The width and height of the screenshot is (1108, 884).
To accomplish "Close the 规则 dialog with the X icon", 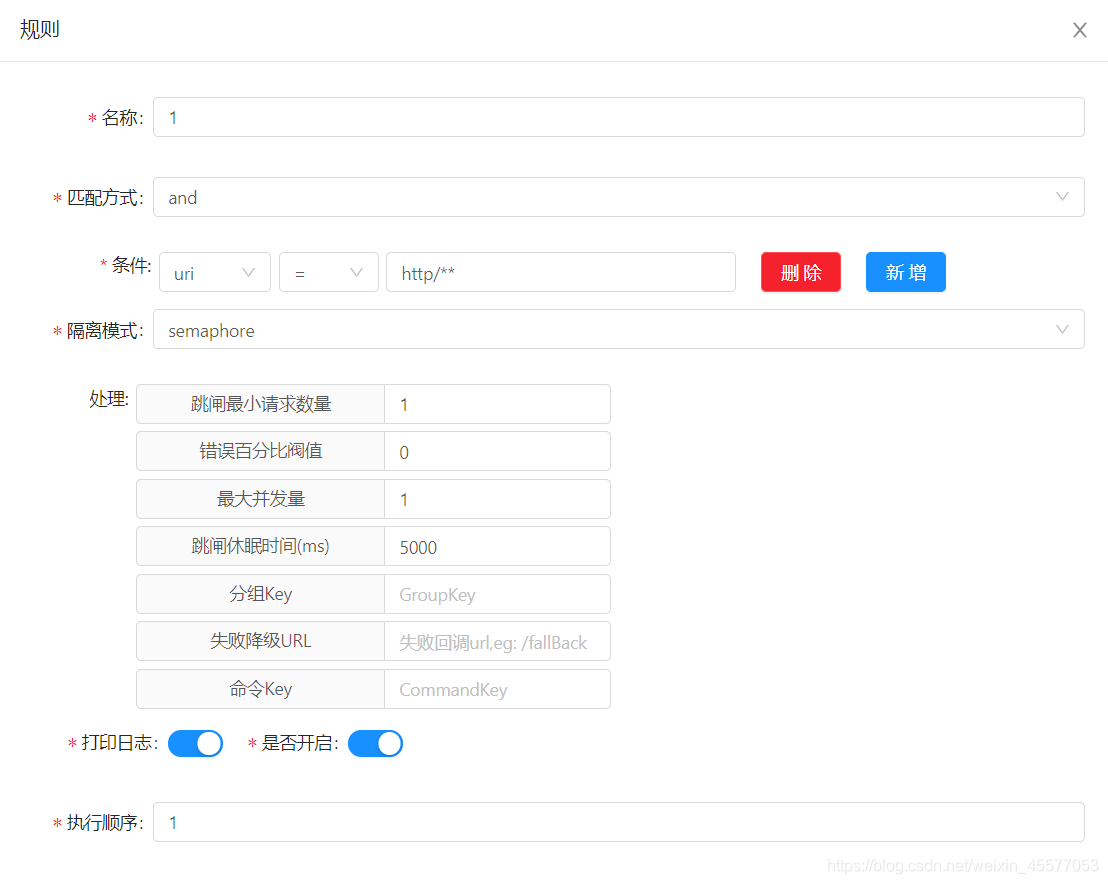I will [x=1079, y=30].
